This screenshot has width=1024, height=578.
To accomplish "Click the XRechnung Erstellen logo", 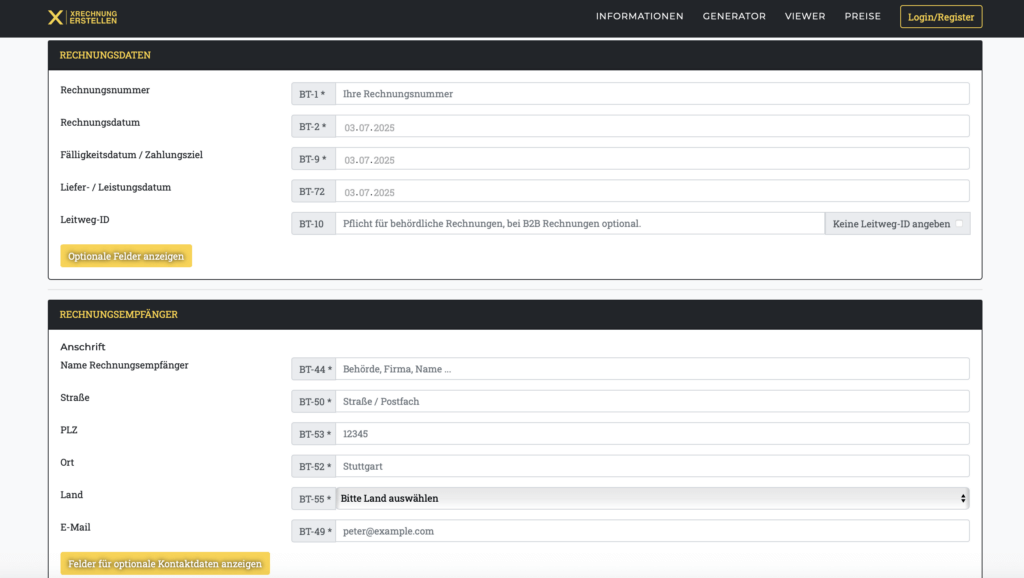I will click(x=83, y=17).
